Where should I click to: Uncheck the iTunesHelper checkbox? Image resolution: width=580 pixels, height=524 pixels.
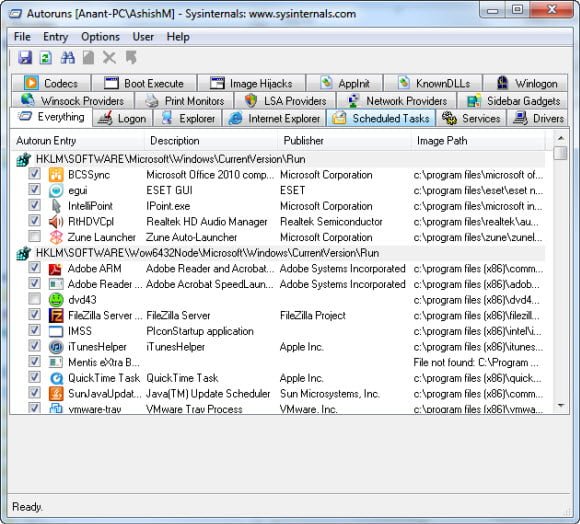click(x=34, y=345)
